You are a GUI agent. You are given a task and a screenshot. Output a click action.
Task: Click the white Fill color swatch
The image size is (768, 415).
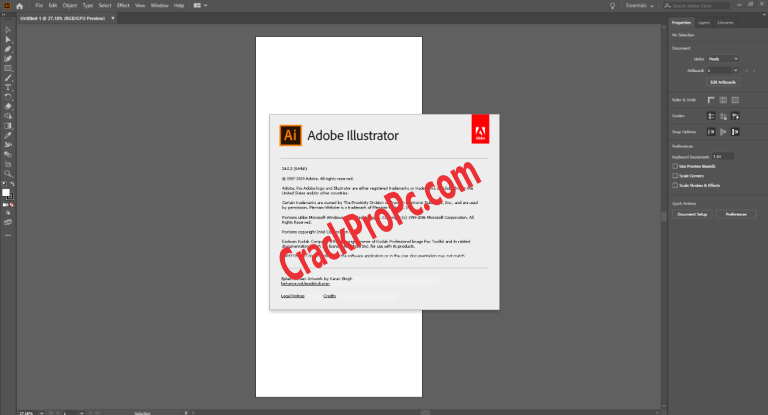6,193
